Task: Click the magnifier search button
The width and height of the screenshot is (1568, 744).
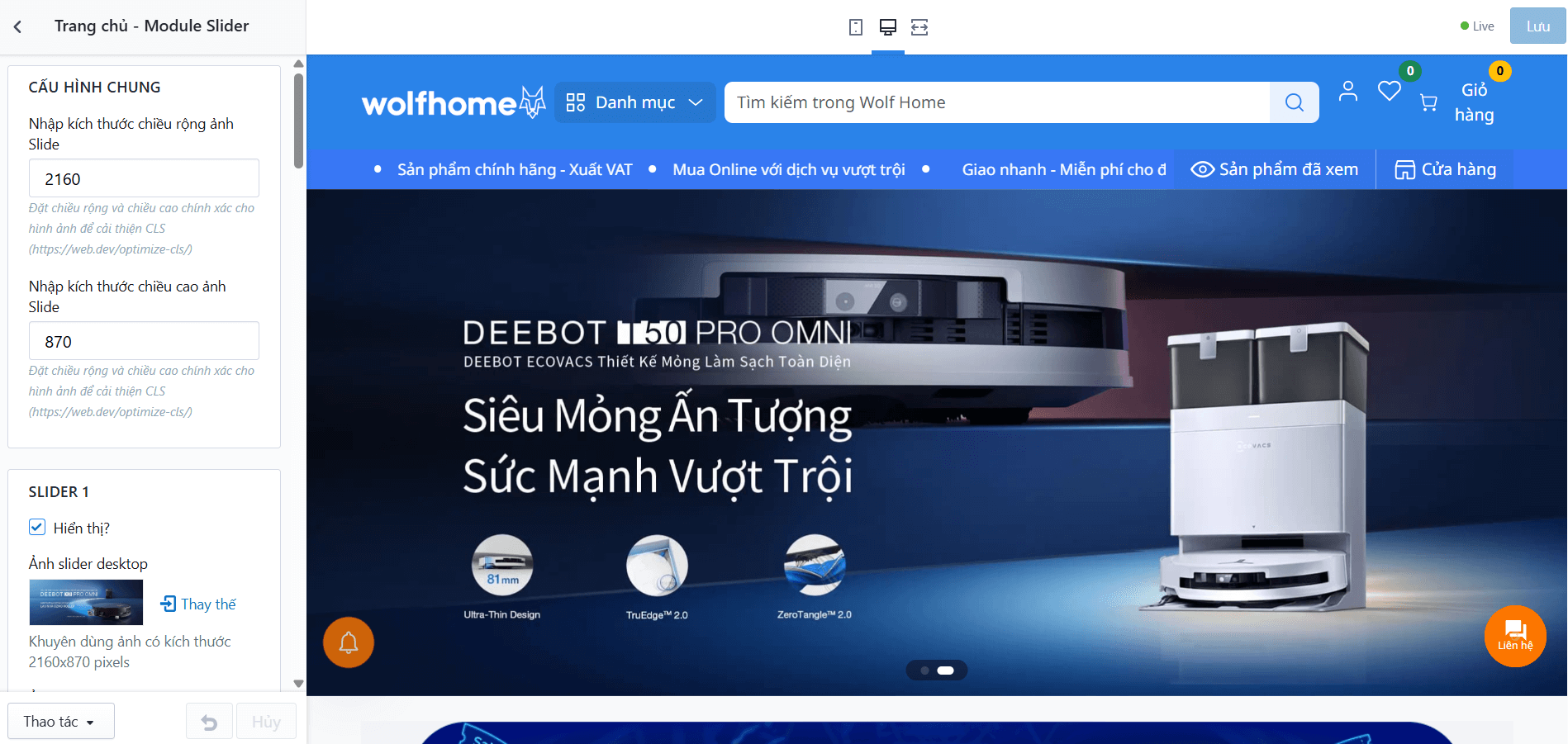Action: point(1295,102)
